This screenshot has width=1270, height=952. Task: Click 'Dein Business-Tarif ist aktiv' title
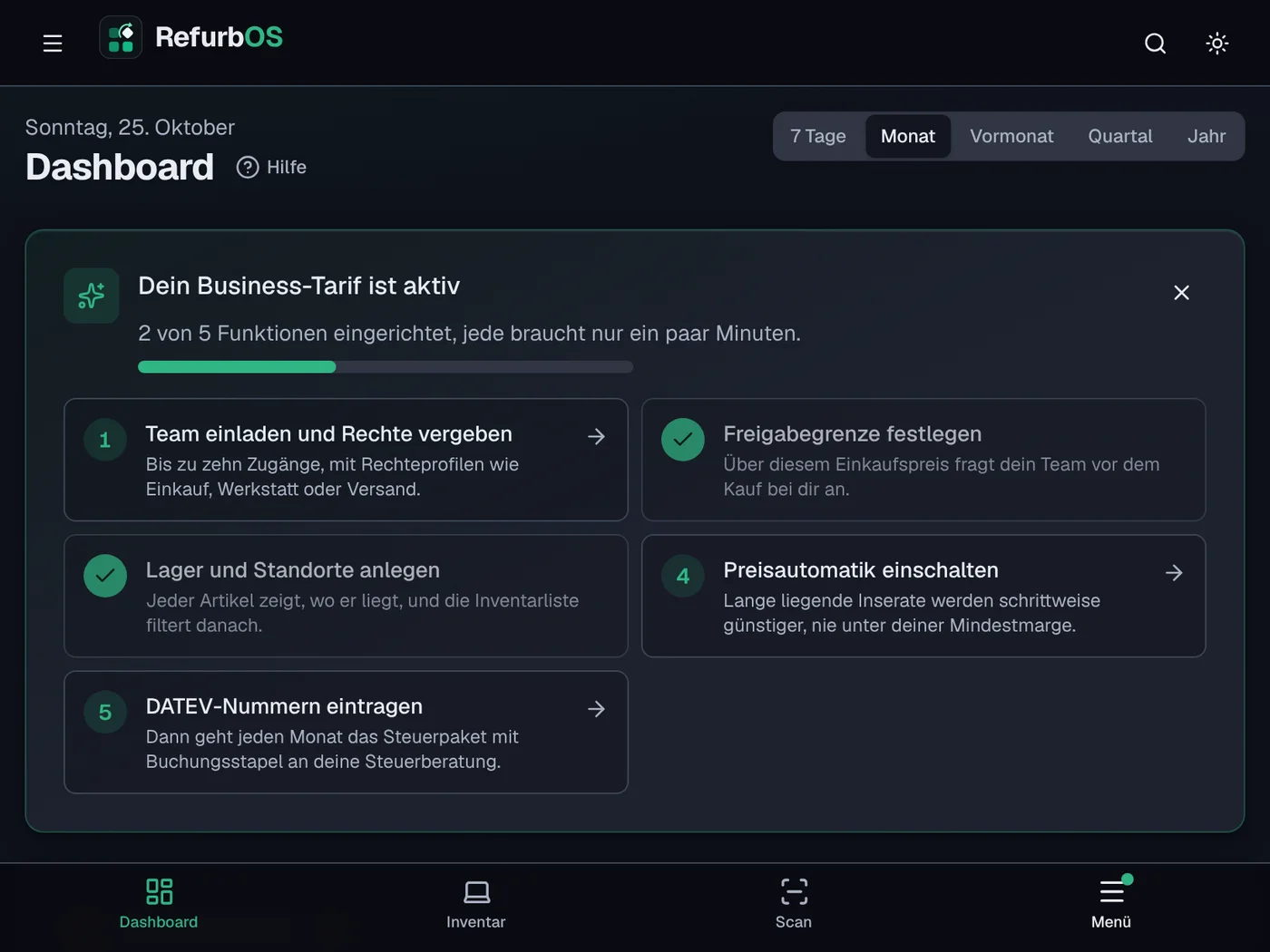(299, 286)
